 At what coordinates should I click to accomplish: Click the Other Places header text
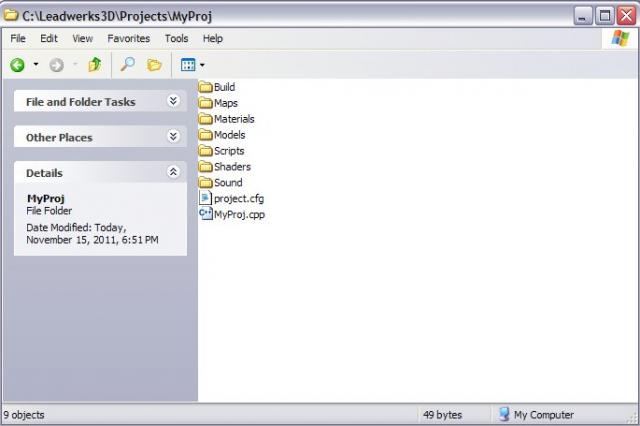pos(59,138)
